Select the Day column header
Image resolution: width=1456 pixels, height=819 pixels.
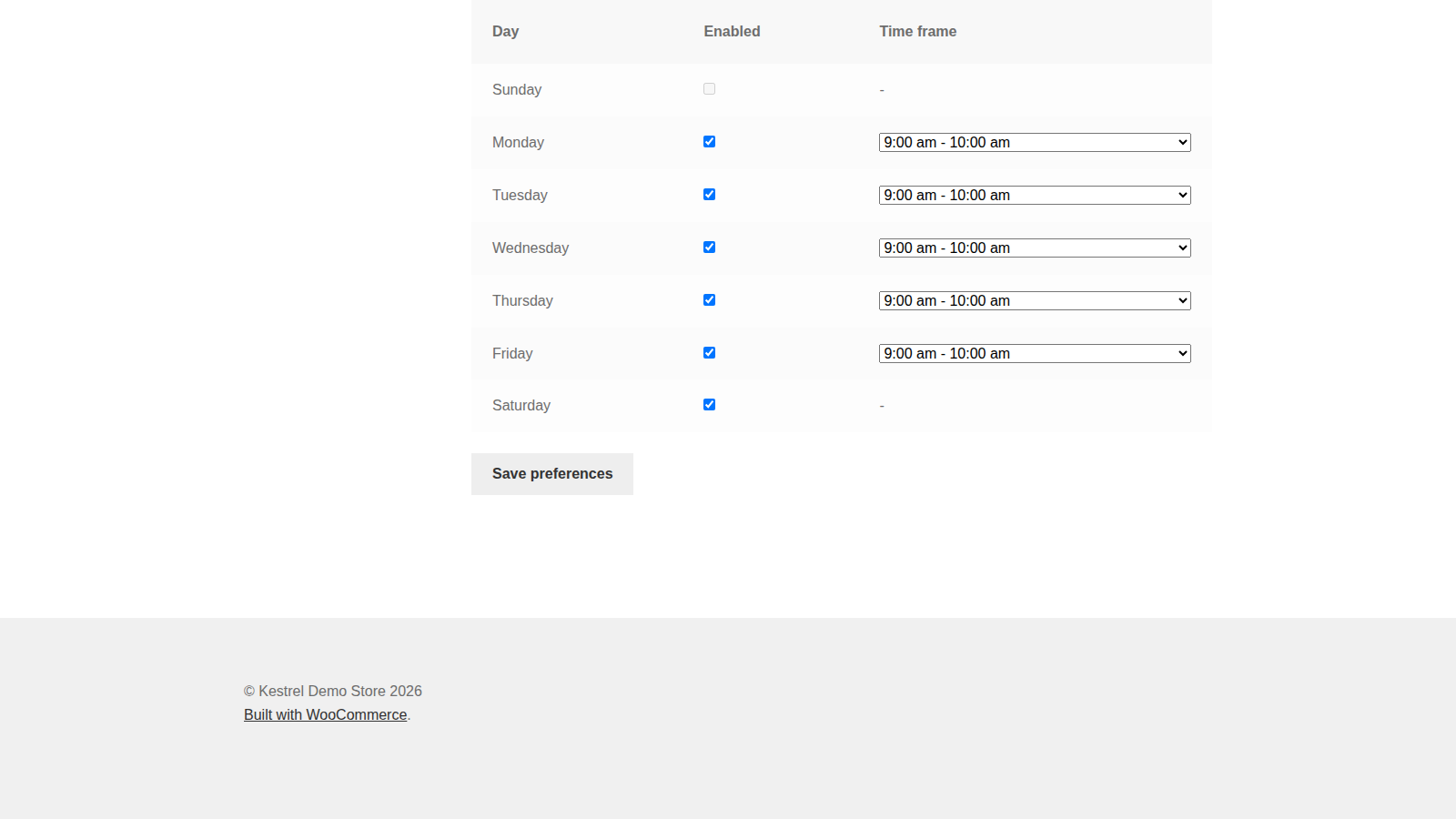coord(505,32)
